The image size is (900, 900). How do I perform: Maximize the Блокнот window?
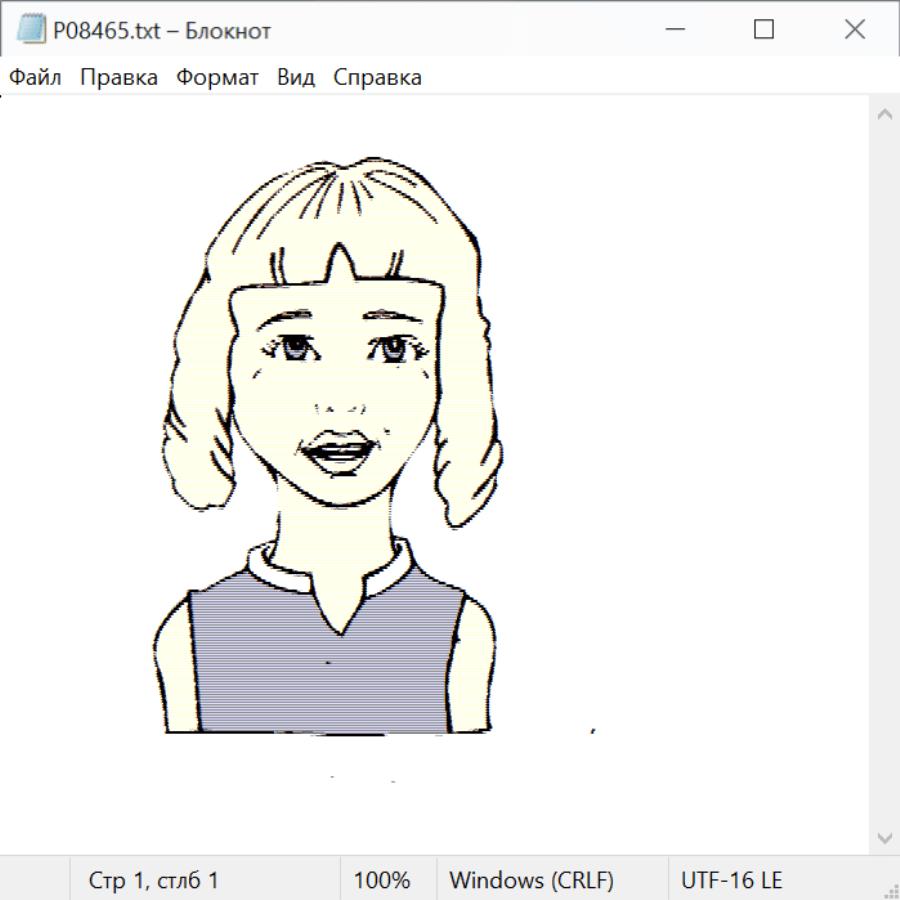click(764, 30)
